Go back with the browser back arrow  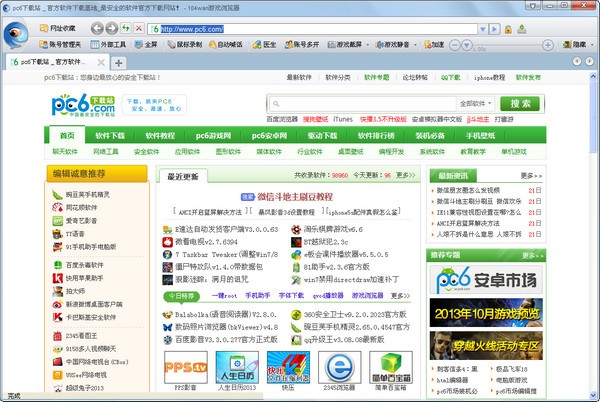[97, 28]
